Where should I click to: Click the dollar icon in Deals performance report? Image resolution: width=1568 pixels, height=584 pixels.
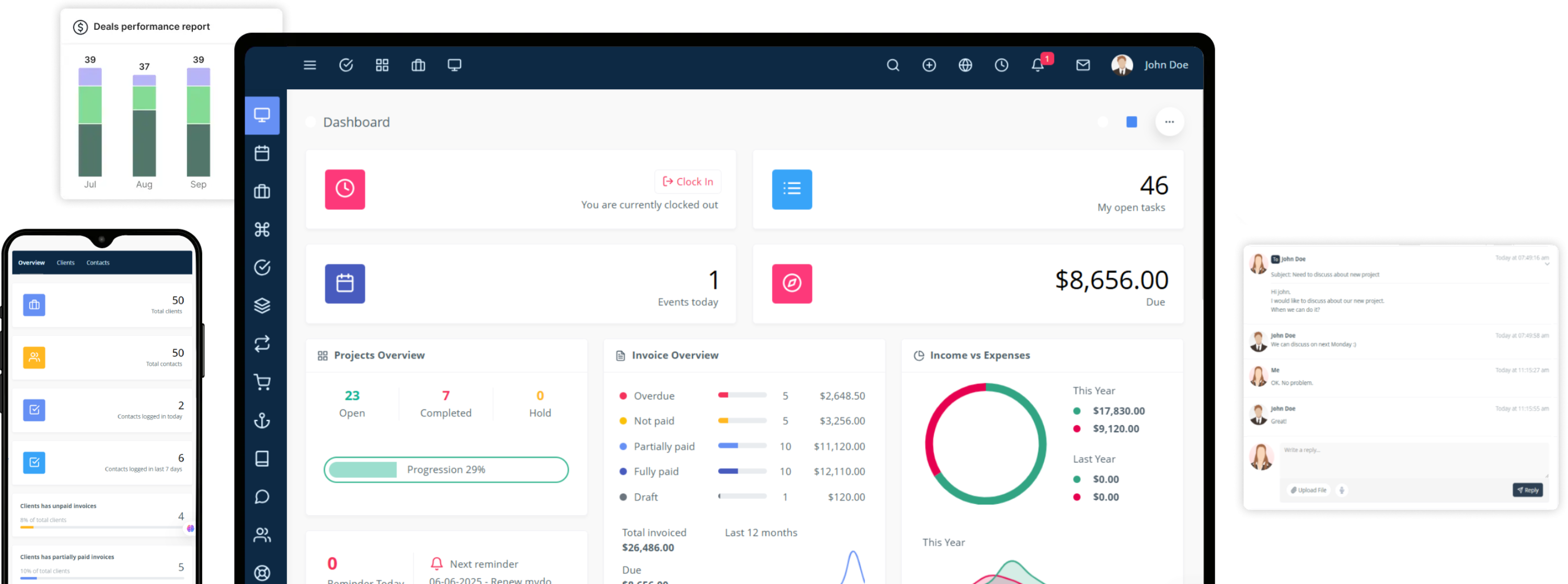click(80, 27)
